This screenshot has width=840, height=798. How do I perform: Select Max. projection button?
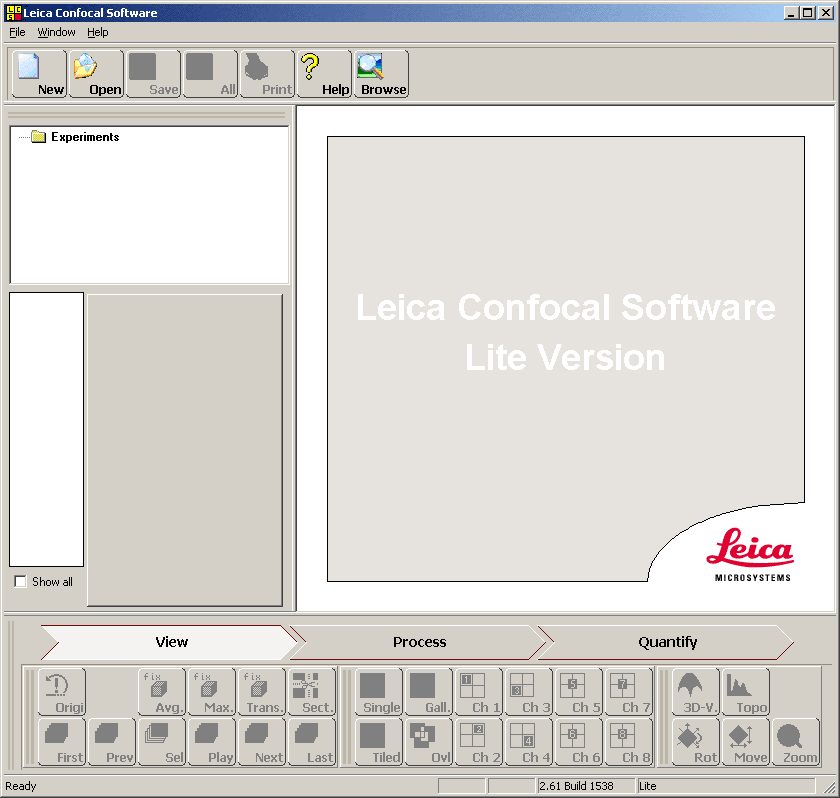(x=212, y=692)
